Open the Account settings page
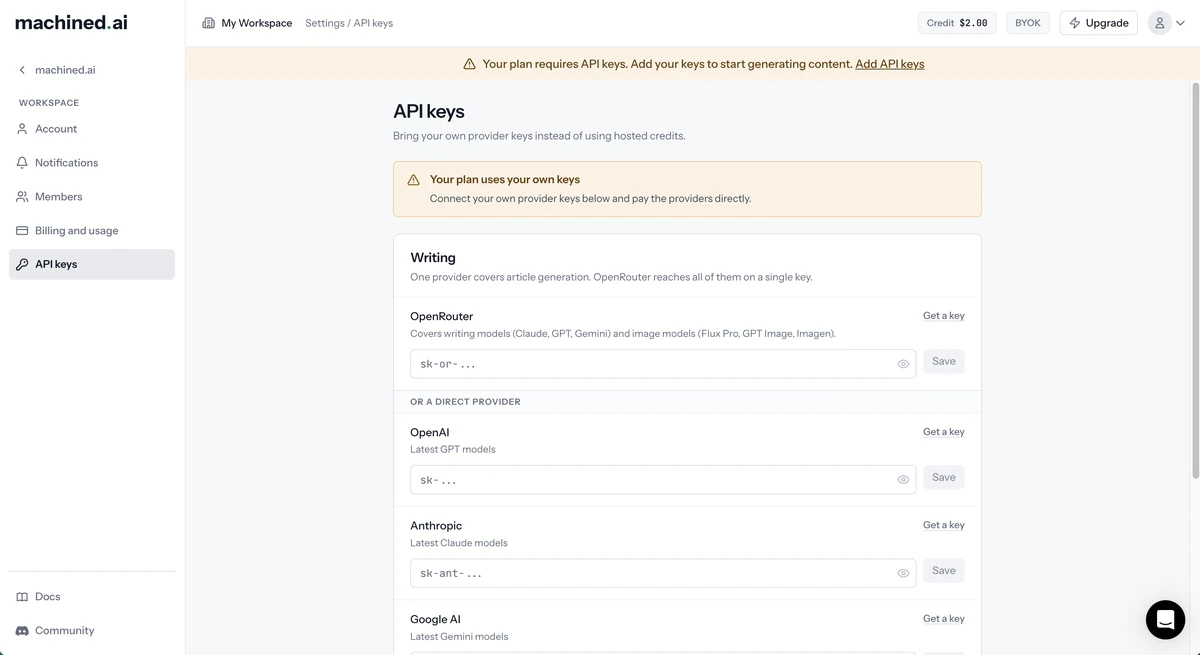The image size is (1200, 655). click(x=92, y=129)
